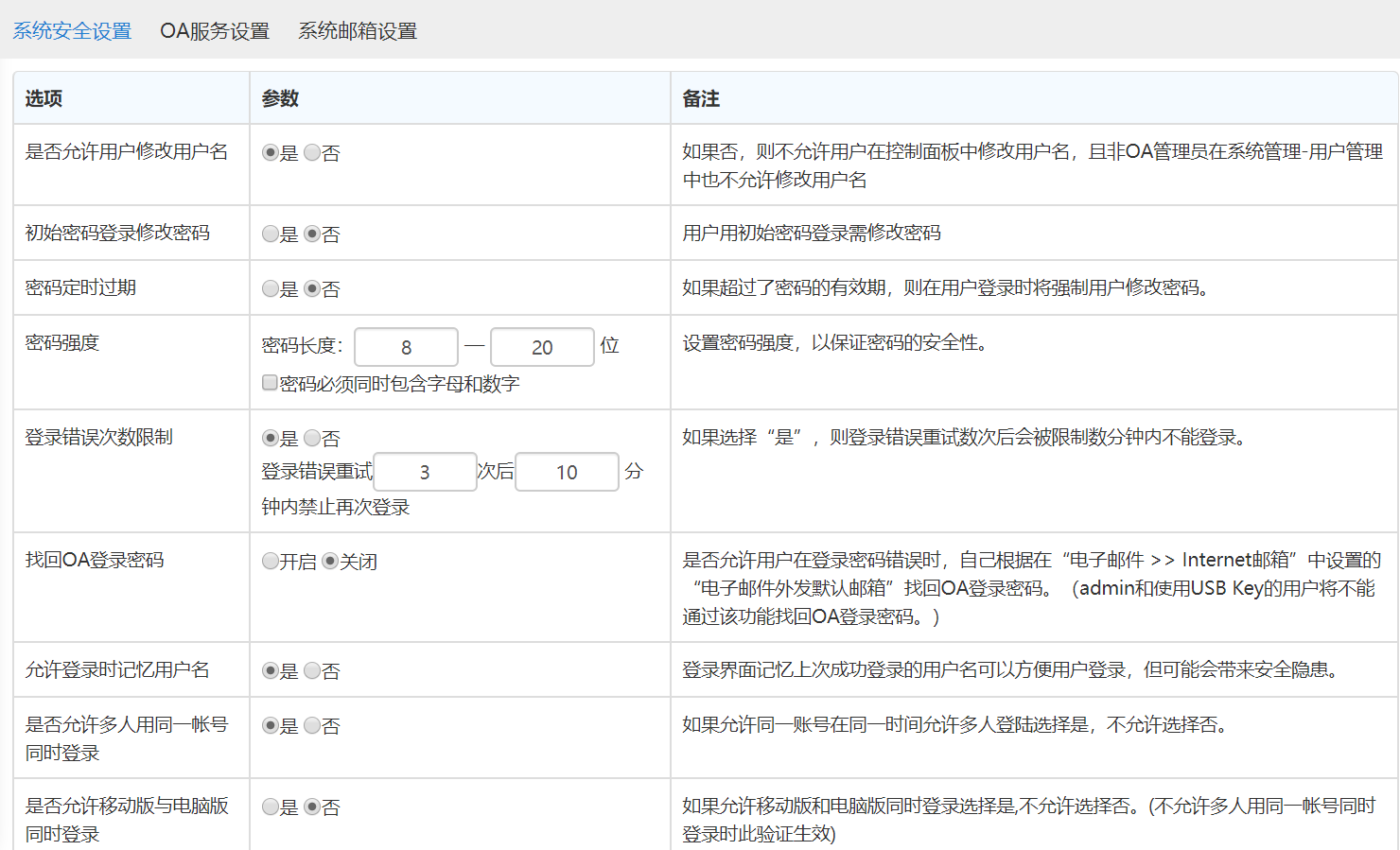
Task: Select 是 for 允许登录时记忆用户名
Action: 271,671
